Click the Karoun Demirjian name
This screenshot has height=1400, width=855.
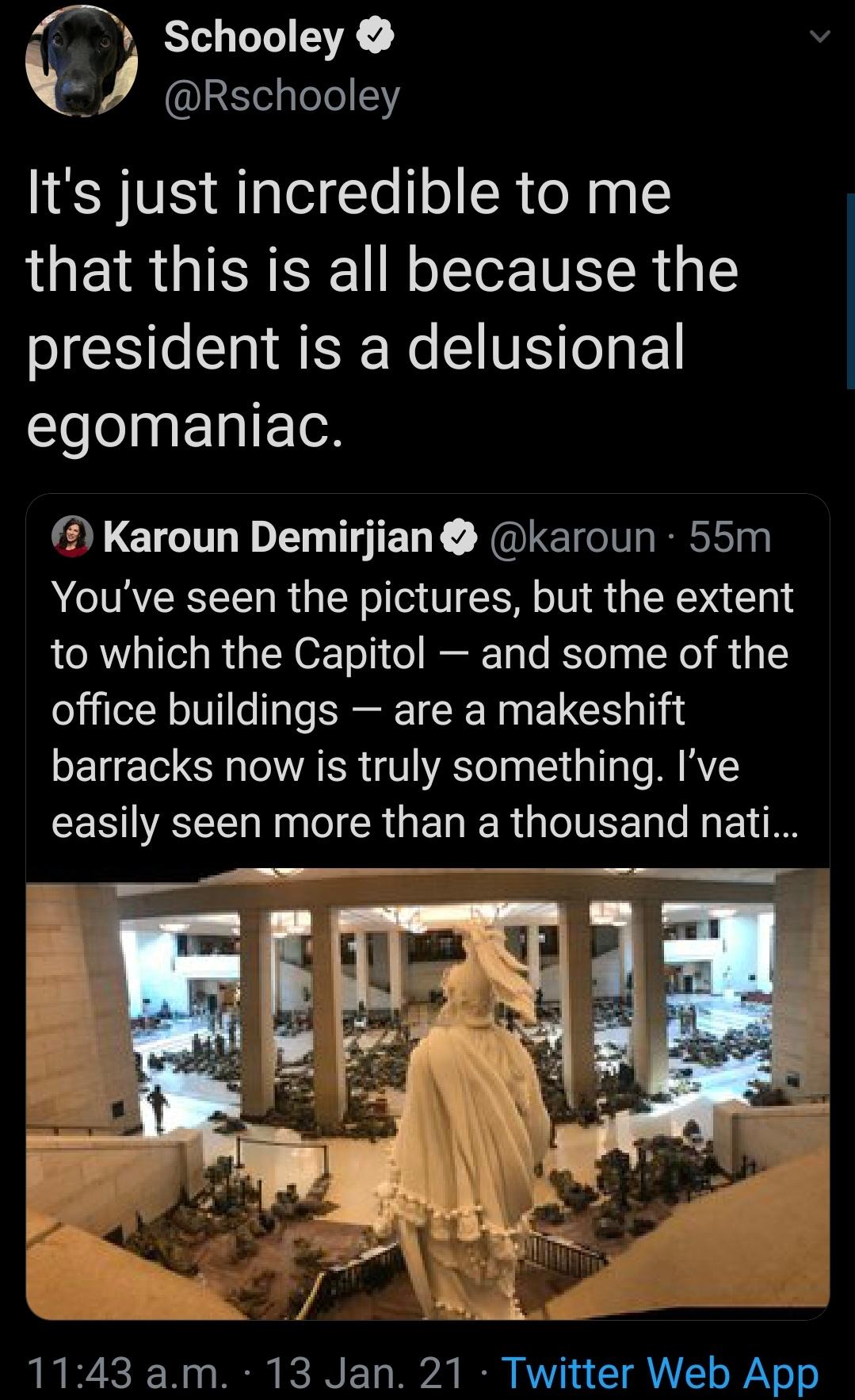click(266, 537)
